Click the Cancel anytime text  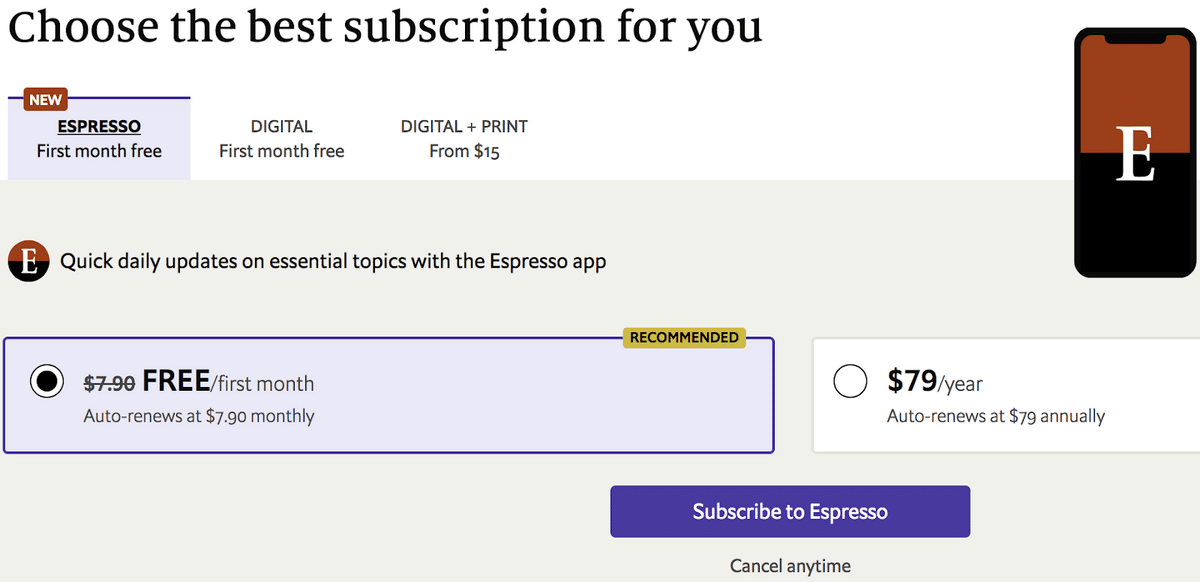[790, 566]
